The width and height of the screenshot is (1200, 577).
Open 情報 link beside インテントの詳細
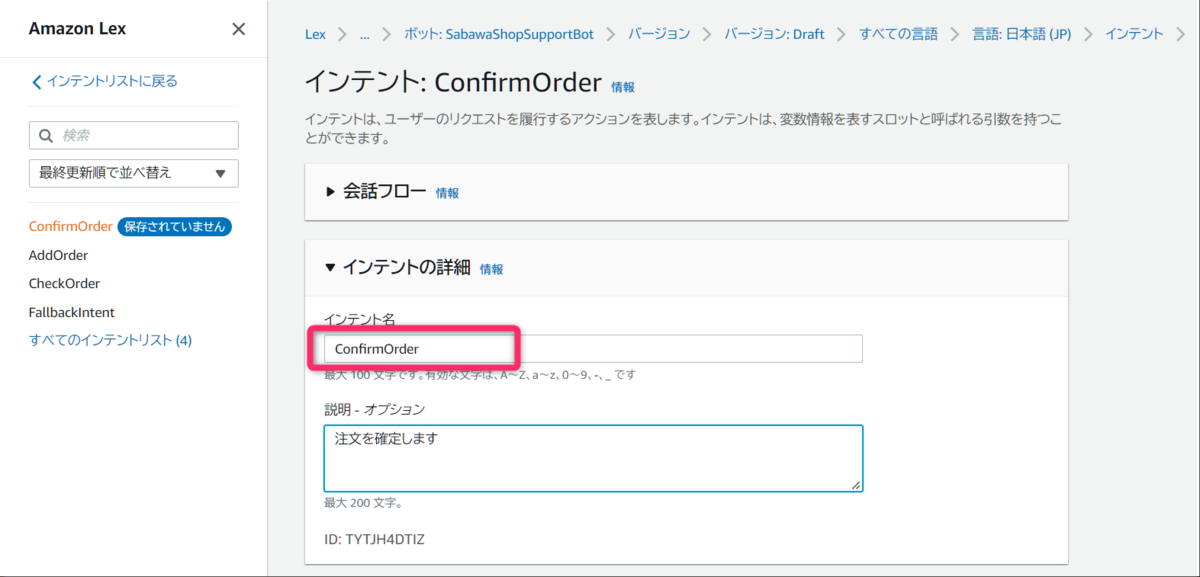[x=491, y=269]
